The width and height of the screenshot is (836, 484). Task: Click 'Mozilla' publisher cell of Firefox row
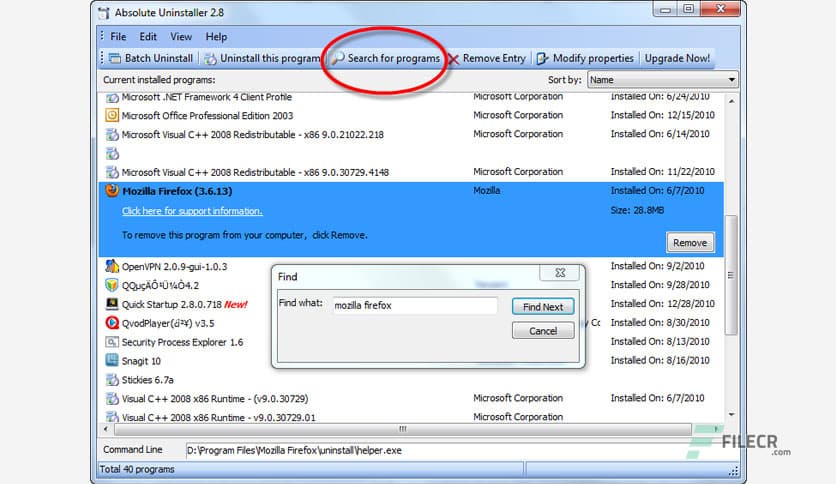tap(486, 190)
